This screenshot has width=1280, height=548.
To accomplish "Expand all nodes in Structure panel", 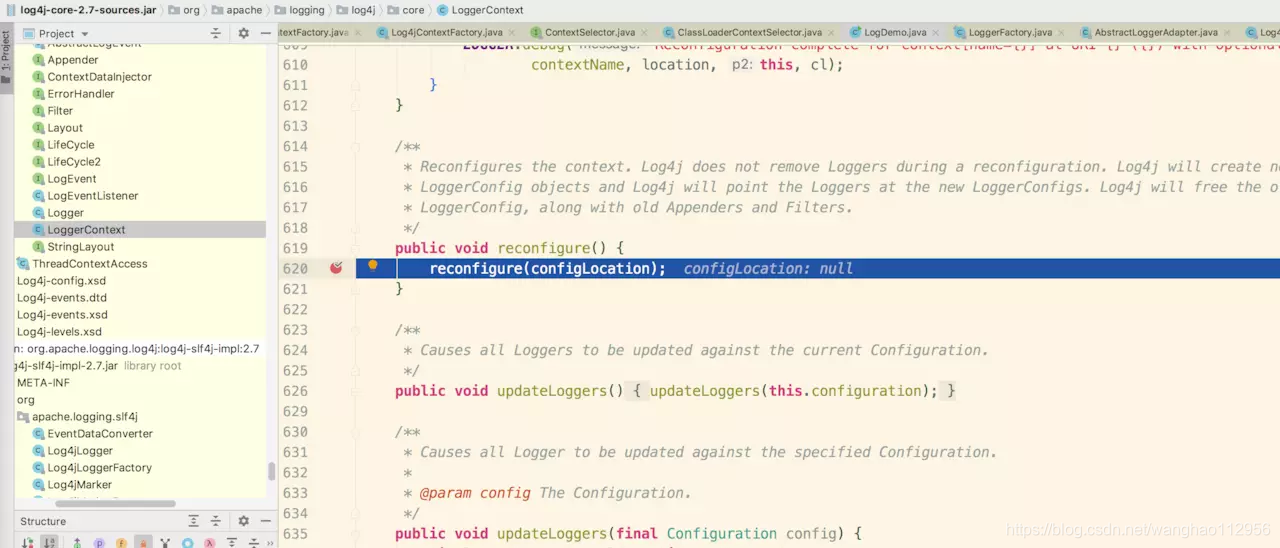I will [x=193, y=521].
